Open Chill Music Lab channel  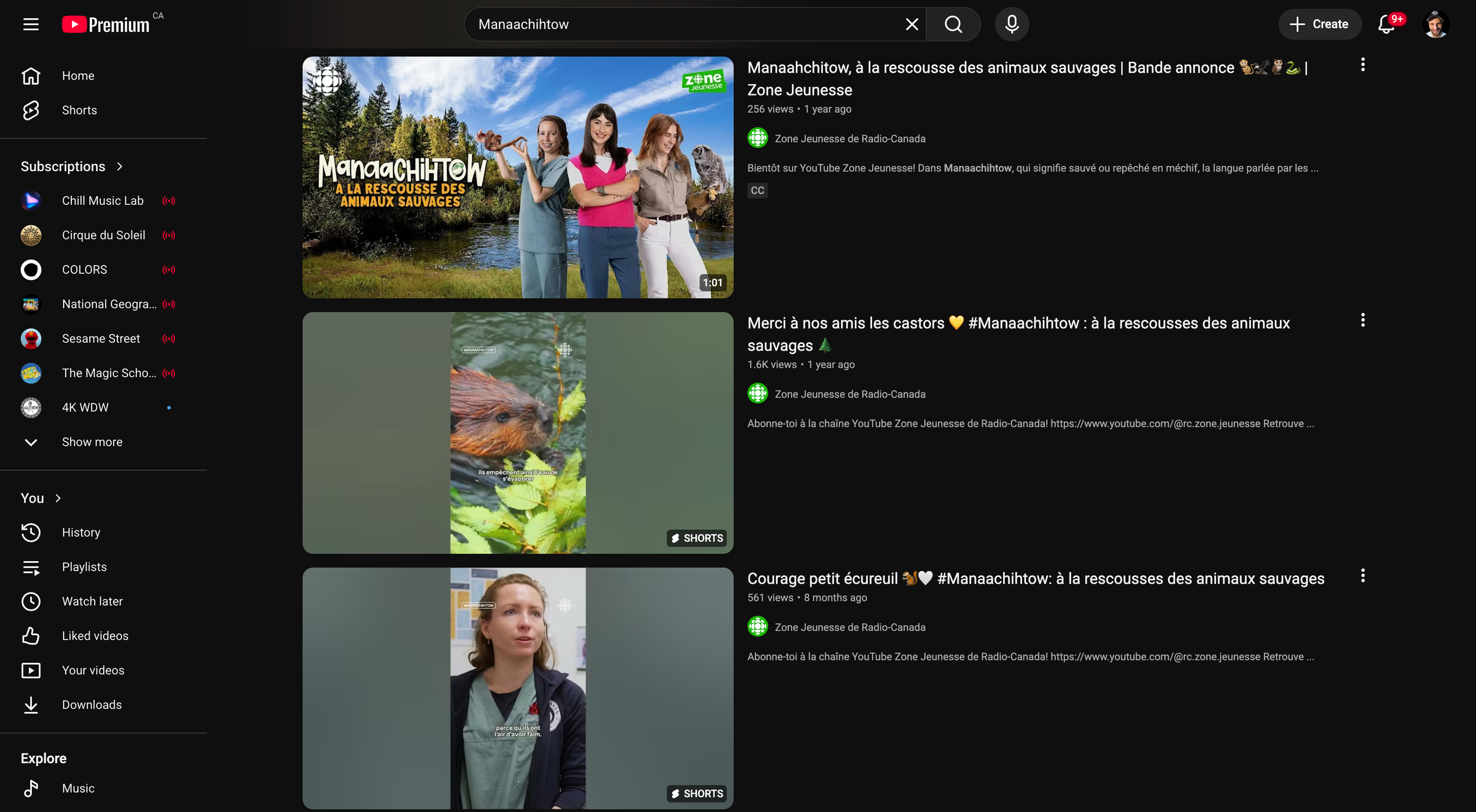[x=103, y=201]
